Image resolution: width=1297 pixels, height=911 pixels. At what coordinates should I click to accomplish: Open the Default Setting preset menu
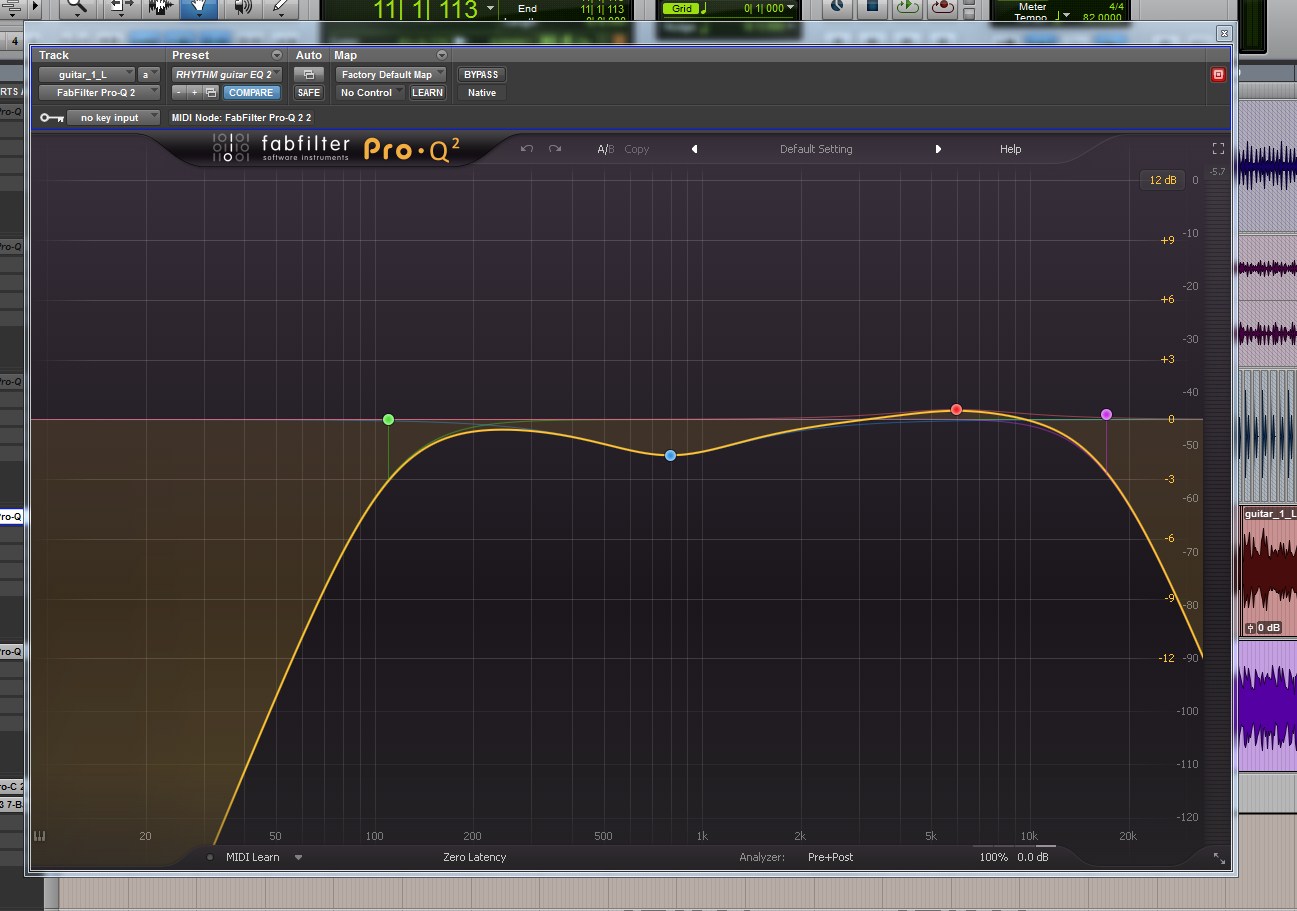816,149
